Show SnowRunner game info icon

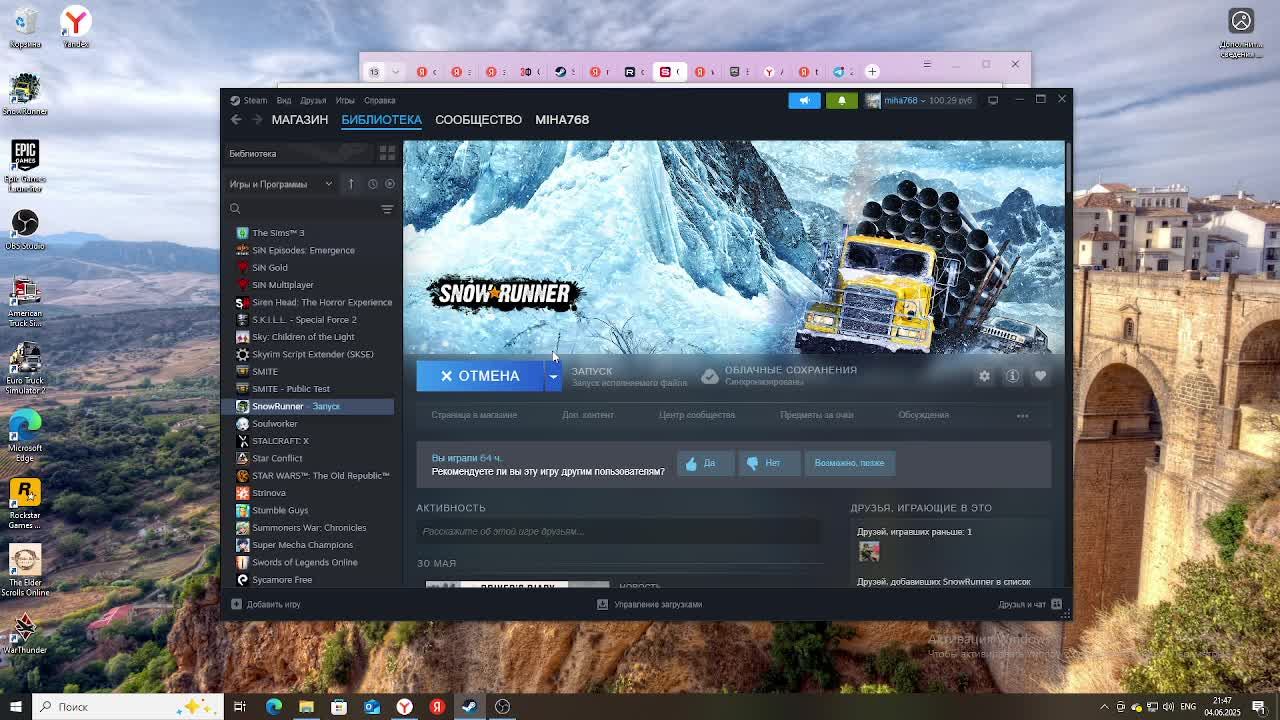[1012, 376]
